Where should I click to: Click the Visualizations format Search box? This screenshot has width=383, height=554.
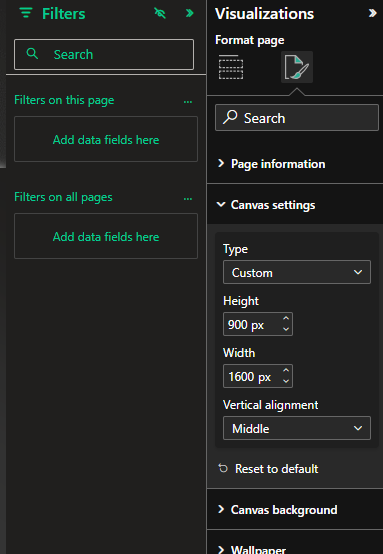coord(297,118)
